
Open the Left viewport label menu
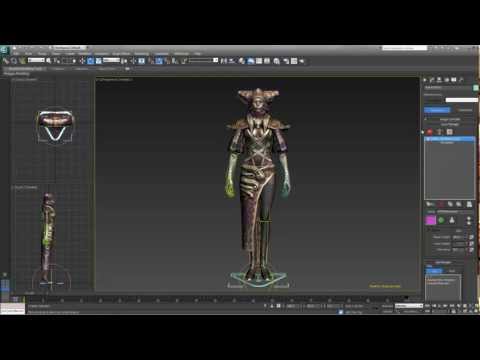(25, 187)
